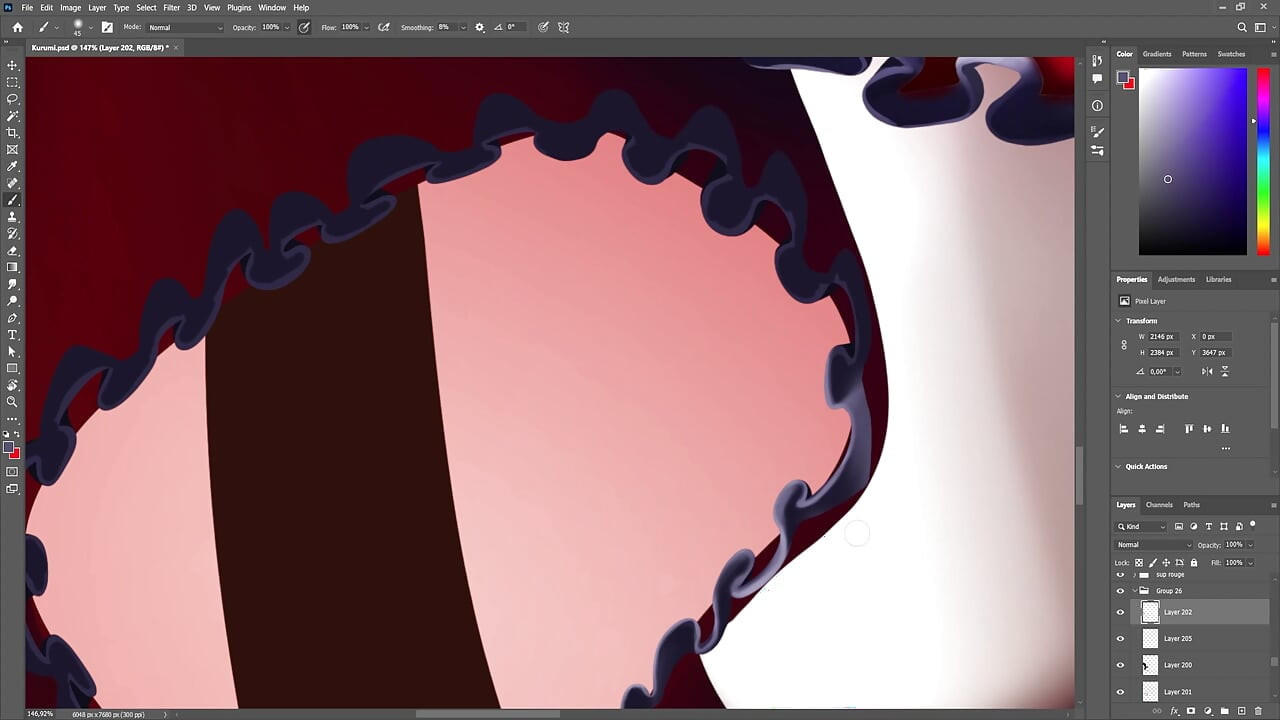Select the History Brush tool

(13, 233)
